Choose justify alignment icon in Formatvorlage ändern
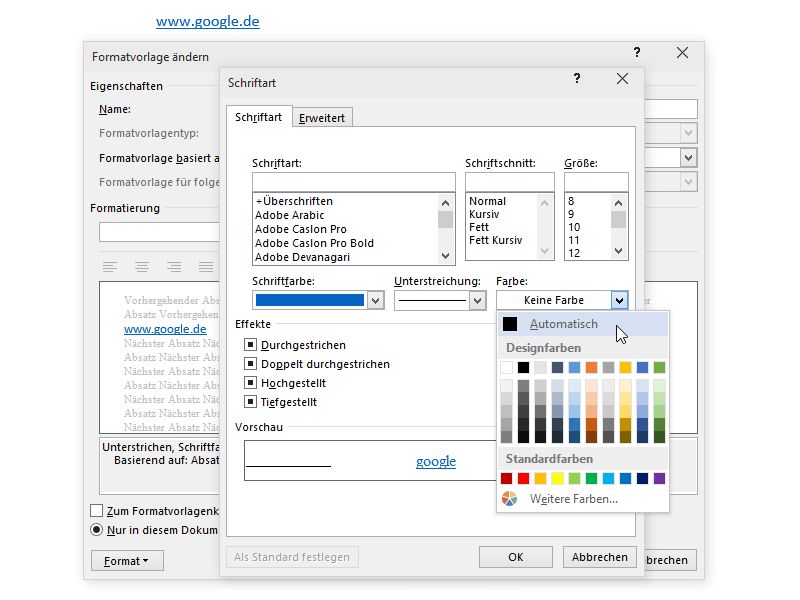This screenshot has height=600, width=800. click(x=206, y=266)
